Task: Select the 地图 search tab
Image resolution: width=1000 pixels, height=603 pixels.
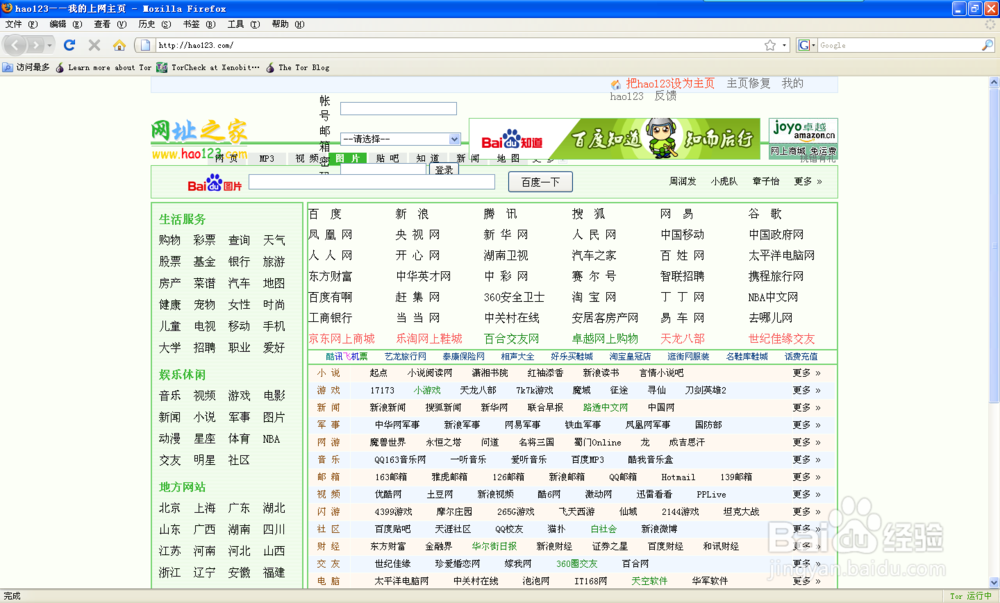Action: tap(508, 158)
